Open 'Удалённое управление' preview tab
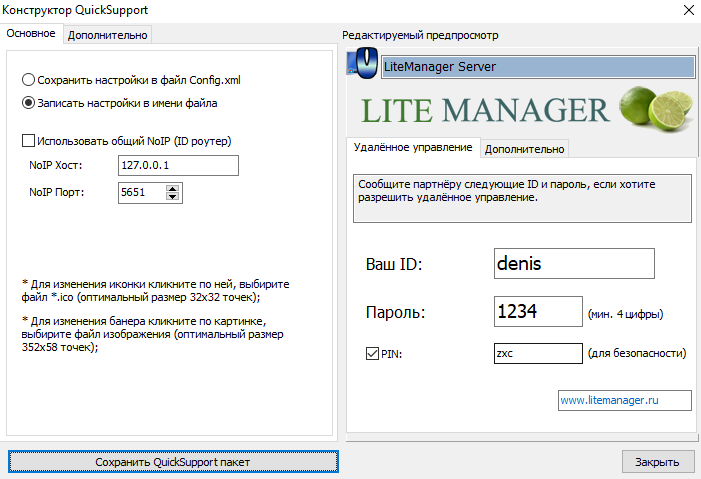Image resolution: width=701 pixels, height=479 pixels. click(x=413, y=147)
